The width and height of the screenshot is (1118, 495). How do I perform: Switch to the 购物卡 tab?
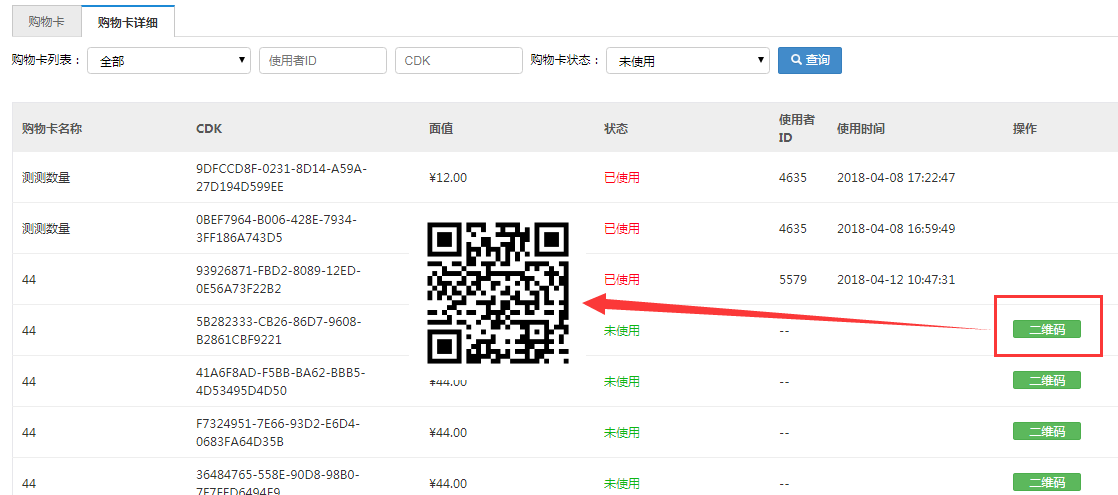pos(46,21)
